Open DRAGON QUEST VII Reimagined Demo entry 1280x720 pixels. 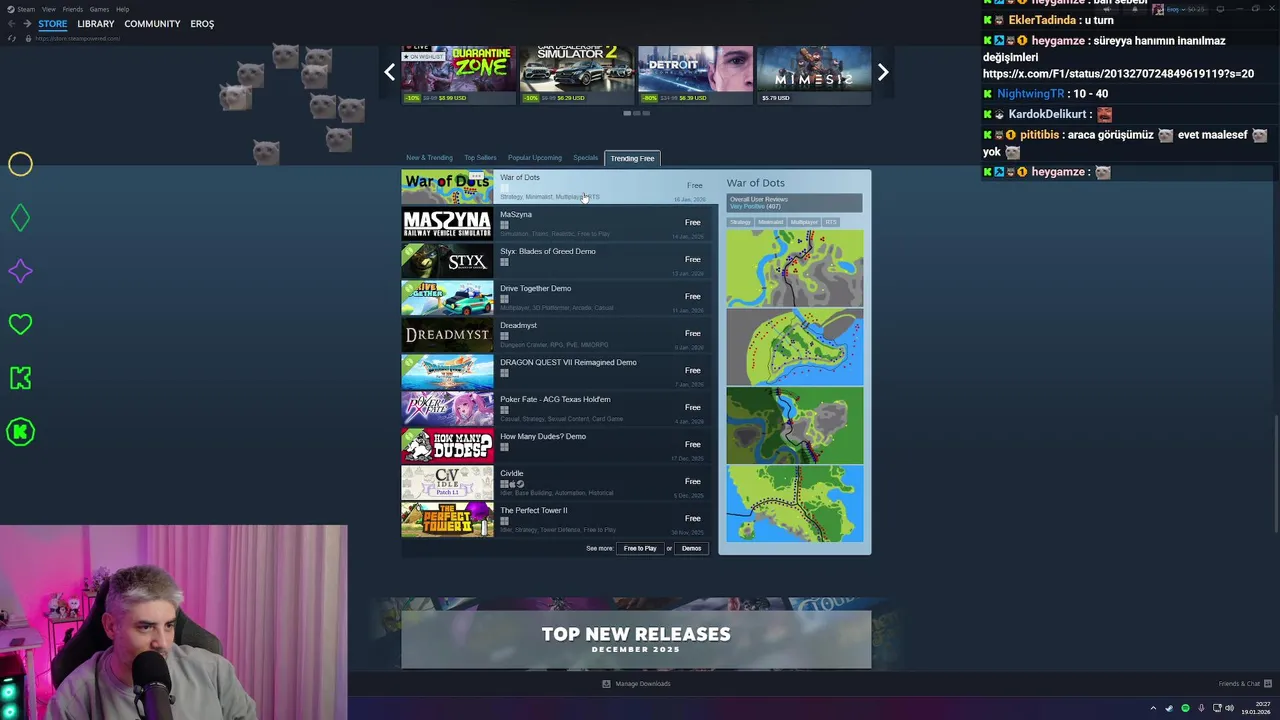(x=556, y=372)
